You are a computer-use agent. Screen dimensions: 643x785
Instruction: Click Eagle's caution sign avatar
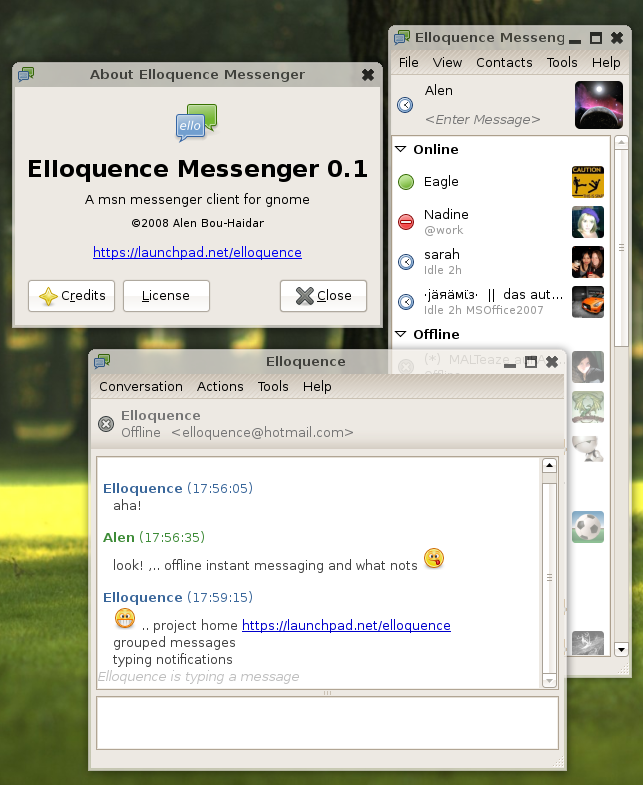[588, 182]
